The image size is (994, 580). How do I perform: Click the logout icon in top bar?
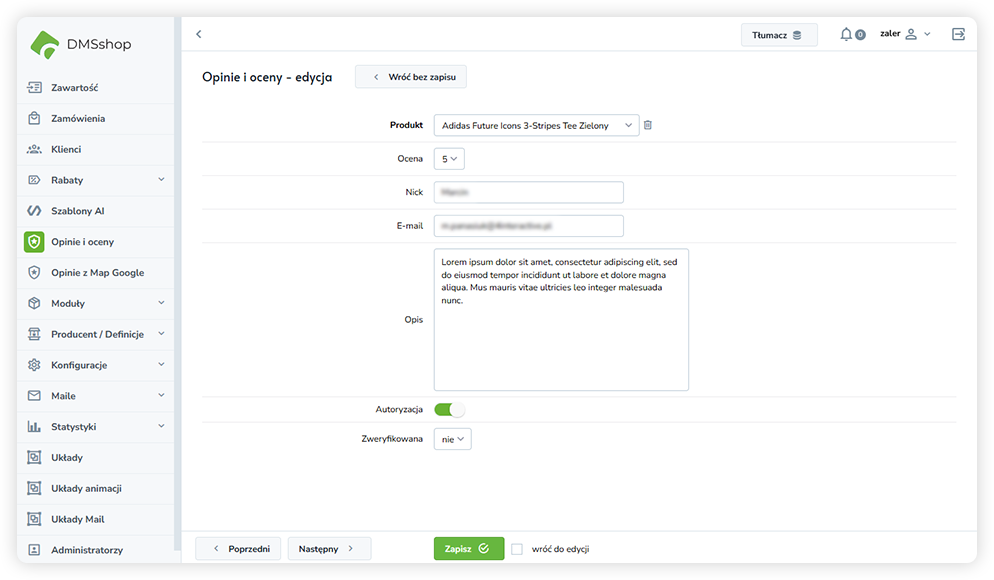958,34
